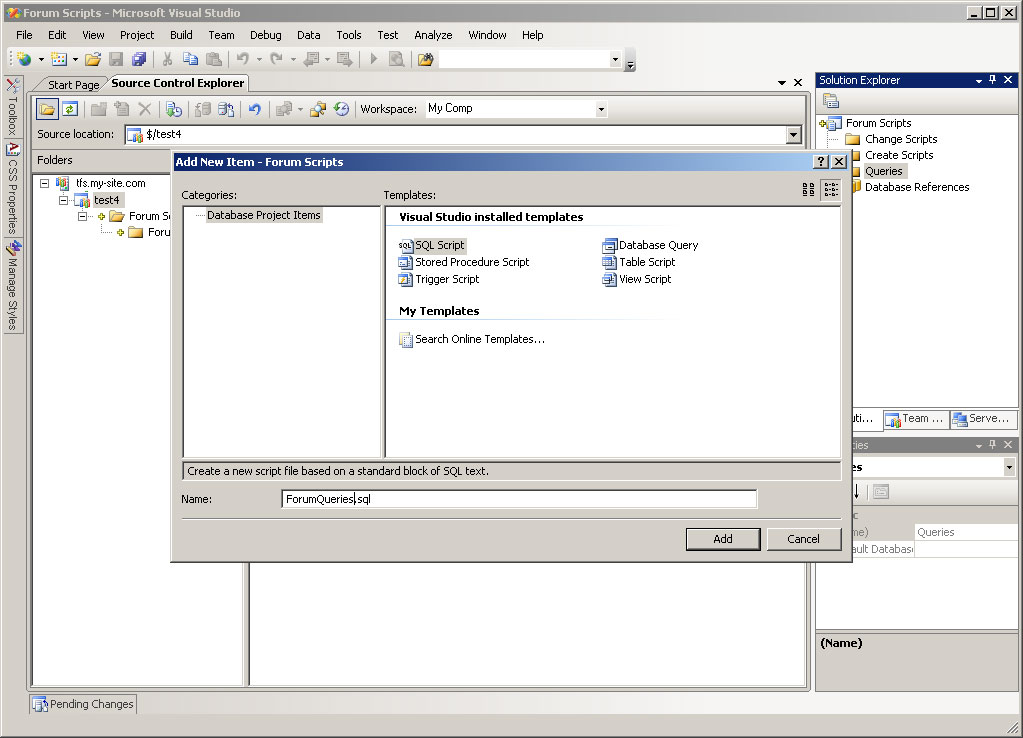Image resolution: width=1023 pixels, height=738 pixels.
Task: Select the Stored Procedure Script template
Action: 464,262
